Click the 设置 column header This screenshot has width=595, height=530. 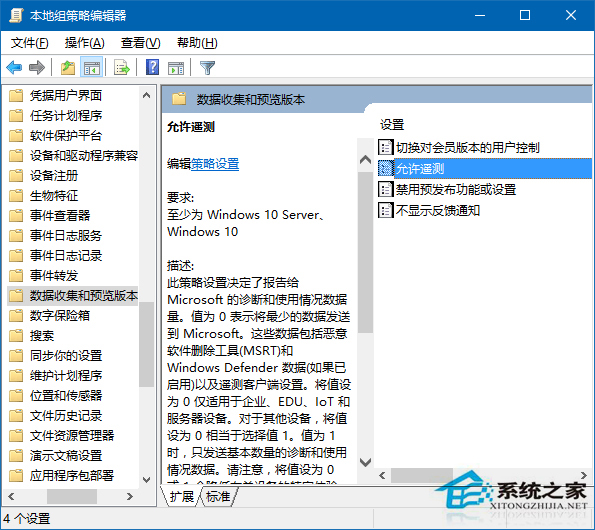(392, 124)
